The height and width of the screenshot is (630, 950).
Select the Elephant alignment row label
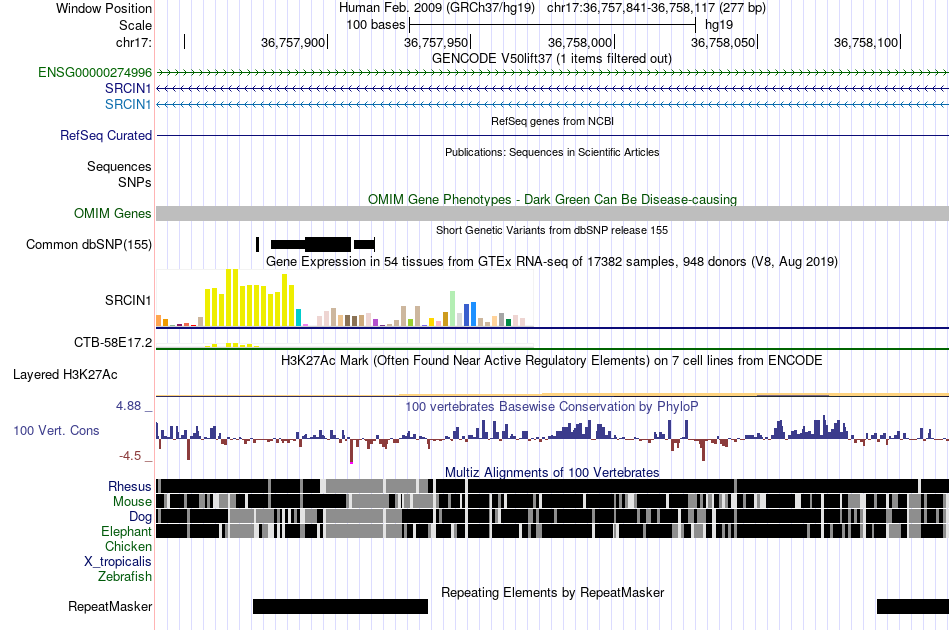[x=126, y=531]
